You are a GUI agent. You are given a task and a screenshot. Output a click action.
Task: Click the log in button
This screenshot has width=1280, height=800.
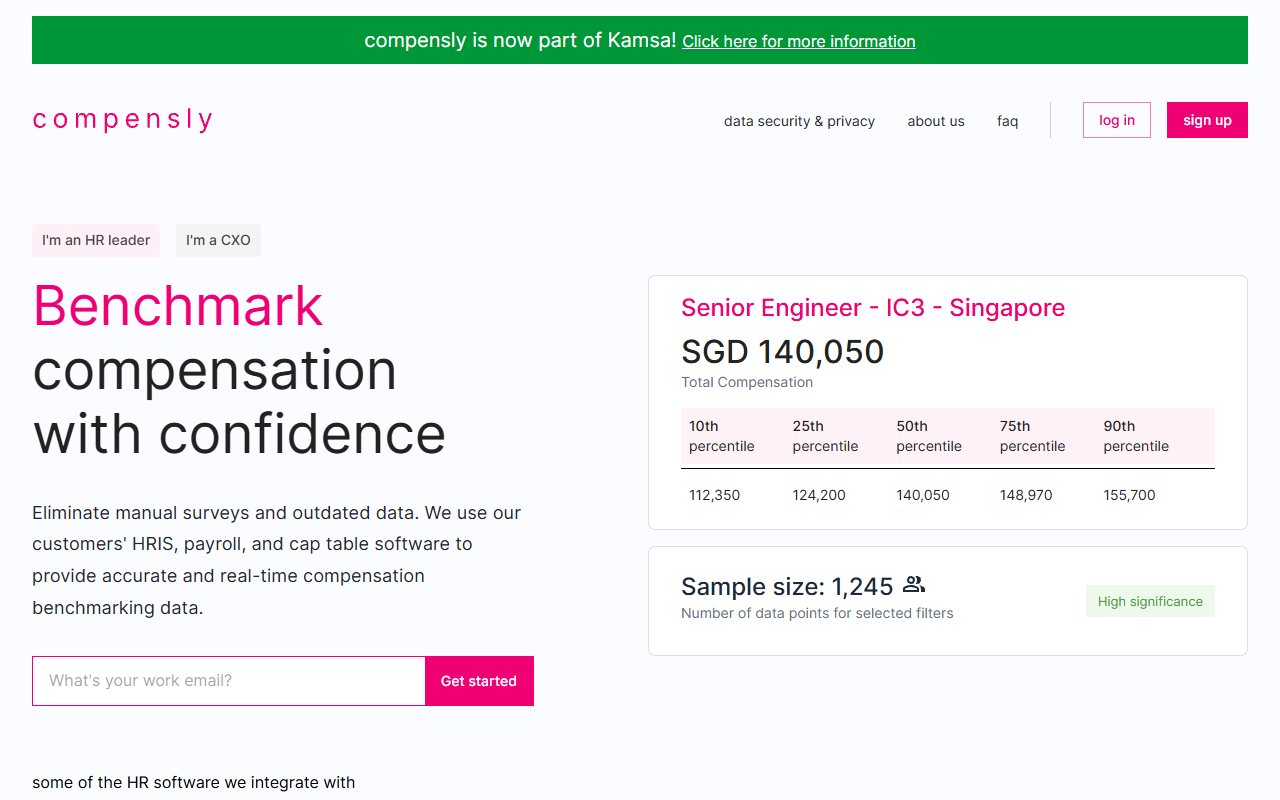tap(1117, 120)
